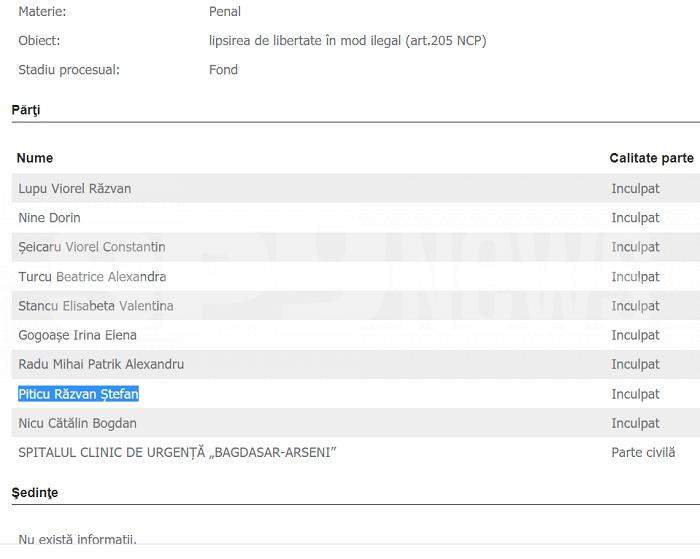Click the Nume column header
Viewport: 700px width, 559px height.
pyautogui.click(x=35, y=158)
